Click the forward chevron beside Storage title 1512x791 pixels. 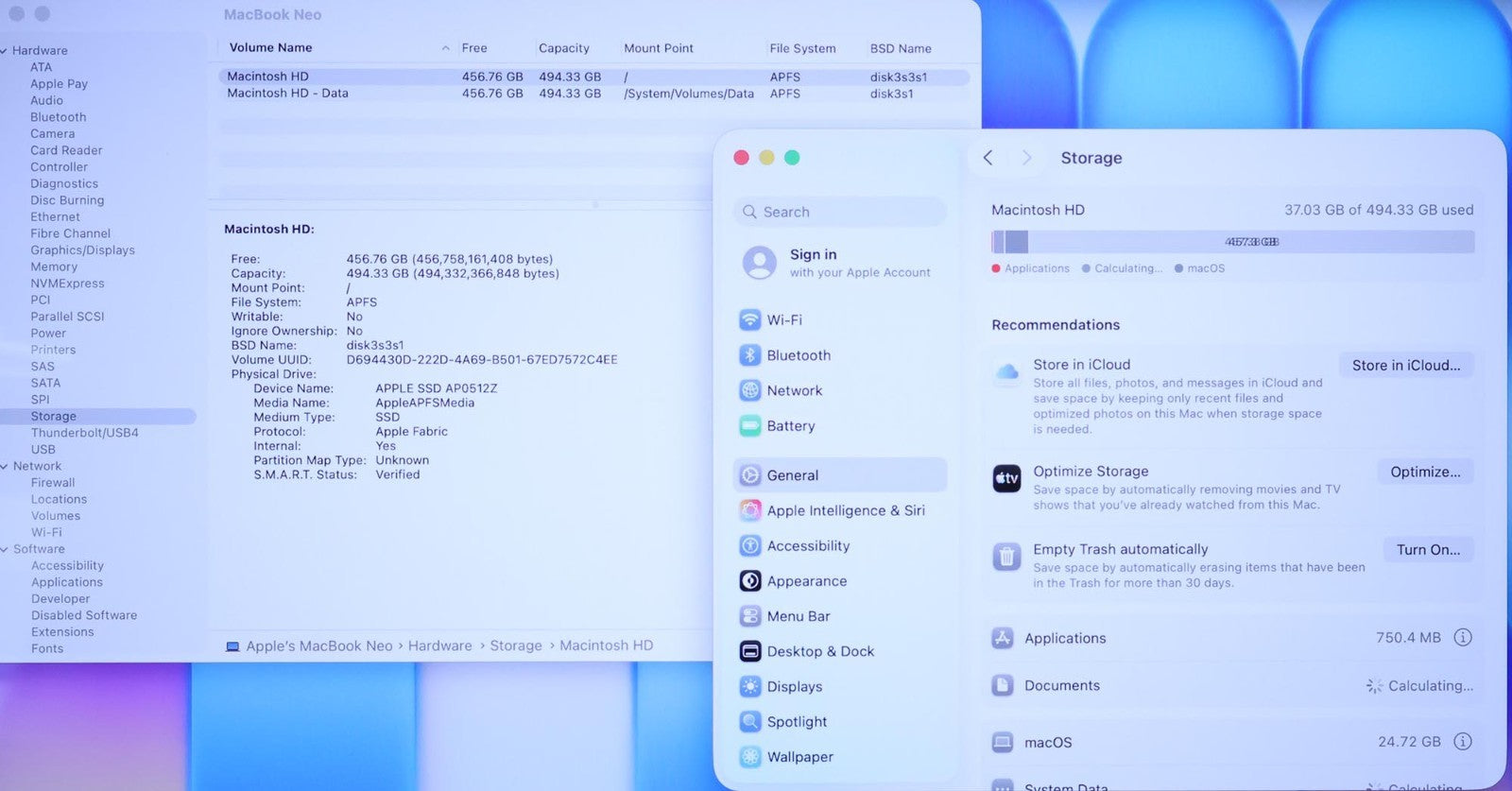[1027, 158]
